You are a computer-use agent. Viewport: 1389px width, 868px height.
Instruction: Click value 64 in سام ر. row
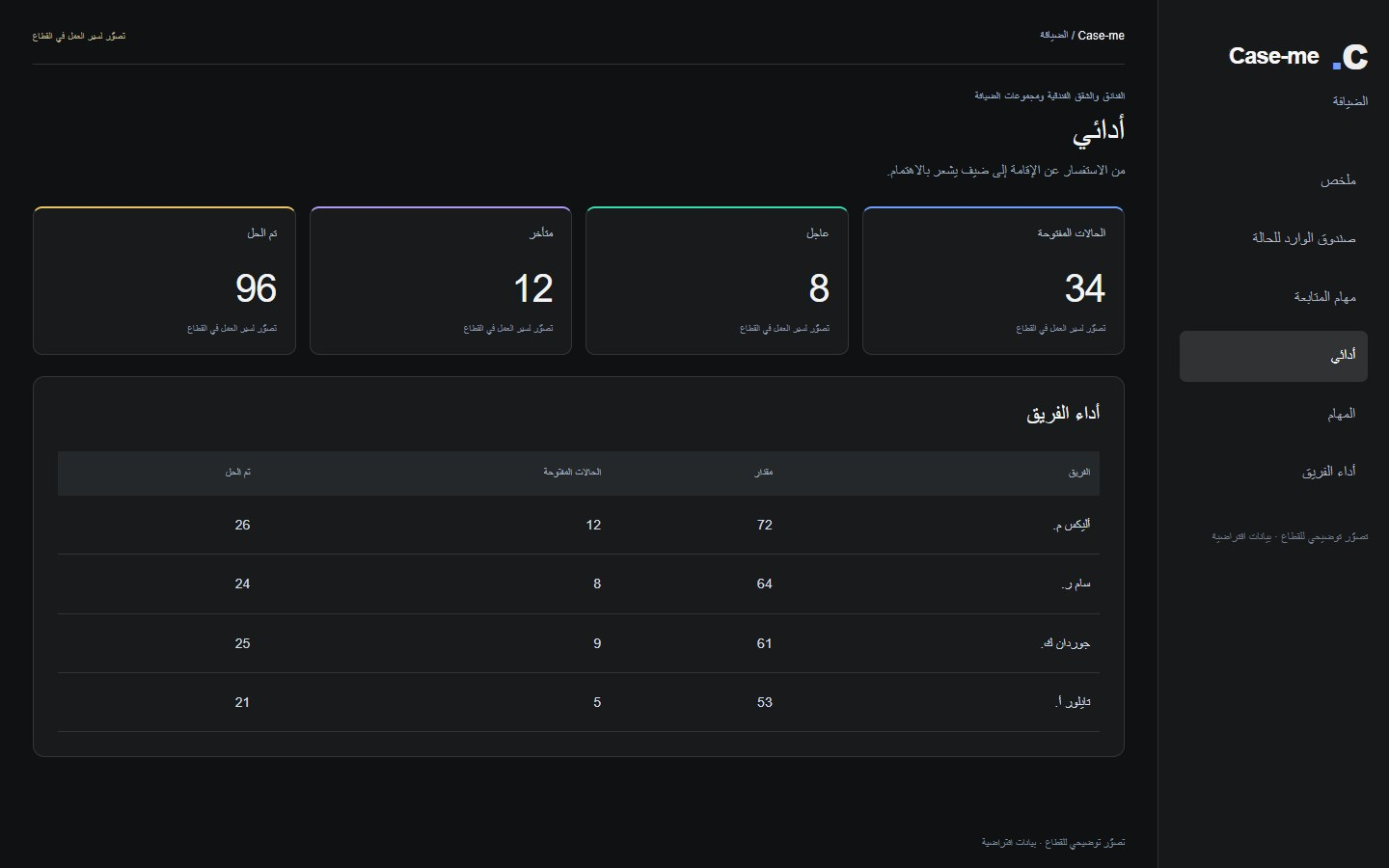point(765,583)
